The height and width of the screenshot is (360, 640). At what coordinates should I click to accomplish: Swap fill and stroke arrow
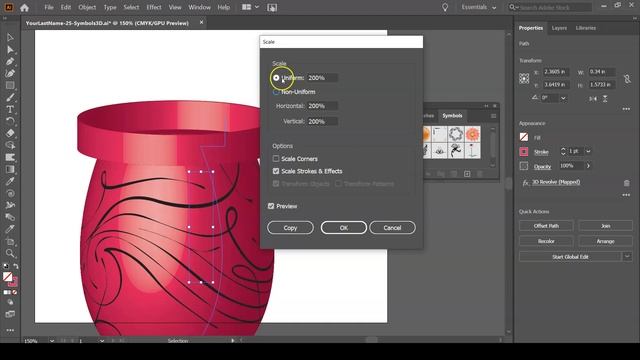pos(16,266)
